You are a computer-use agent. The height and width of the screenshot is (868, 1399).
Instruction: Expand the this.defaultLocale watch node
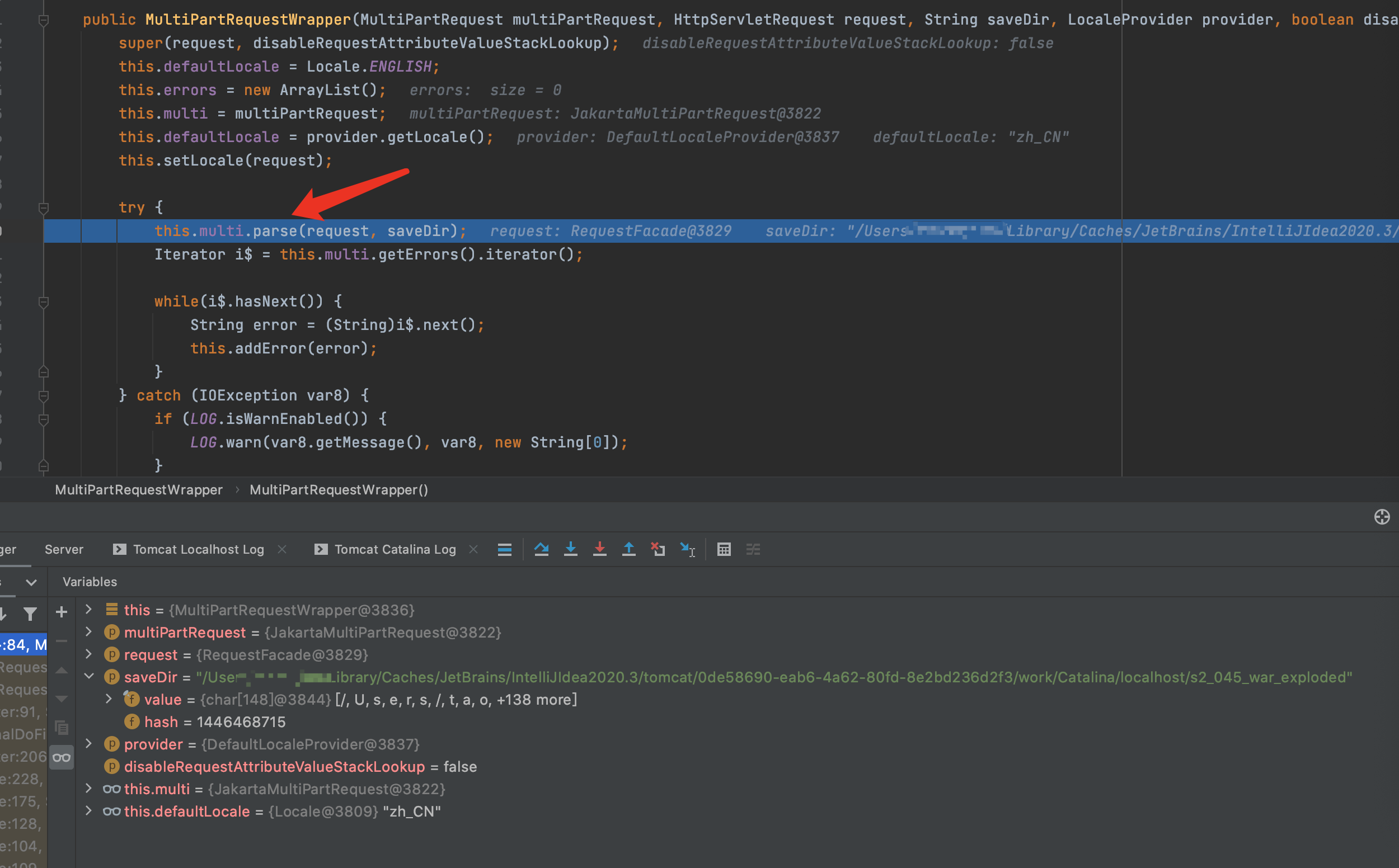[x=88, y=810]
